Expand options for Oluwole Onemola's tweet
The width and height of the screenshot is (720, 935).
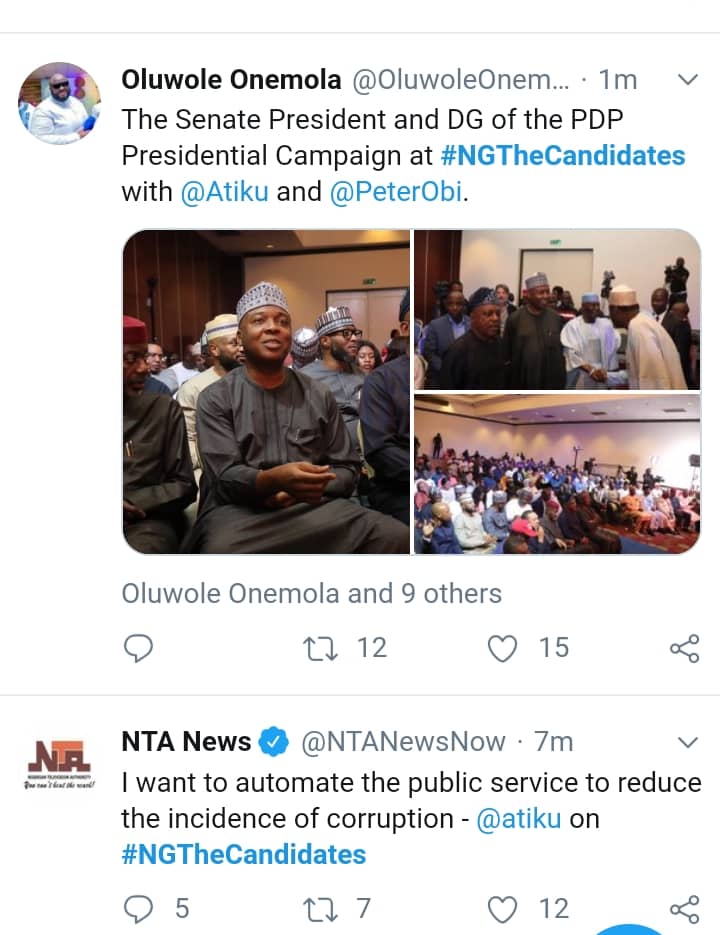tap(688, 80)
